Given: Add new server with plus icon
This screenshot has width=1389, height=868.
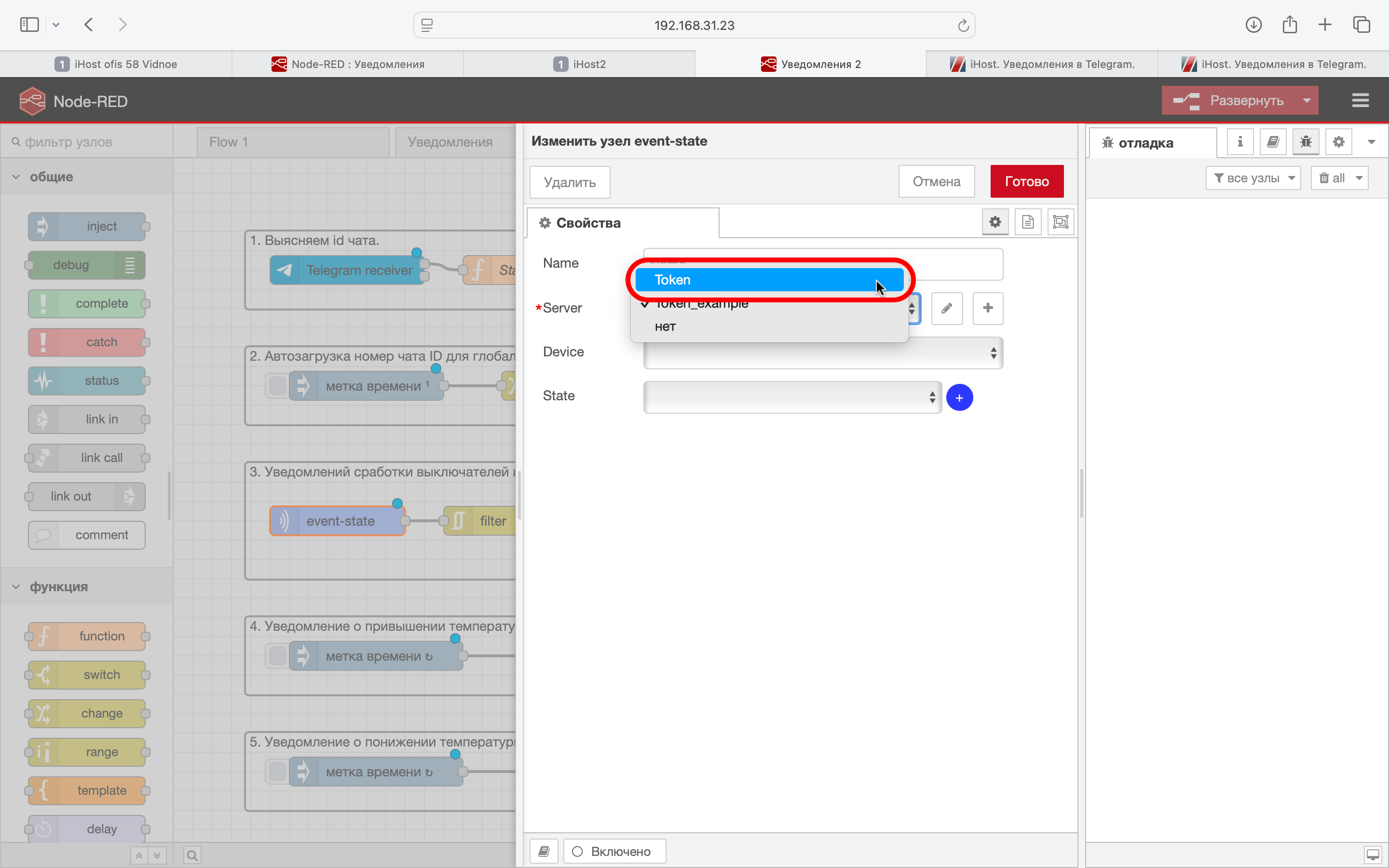Looking at the screenshot, I should [x=987, y=308].
